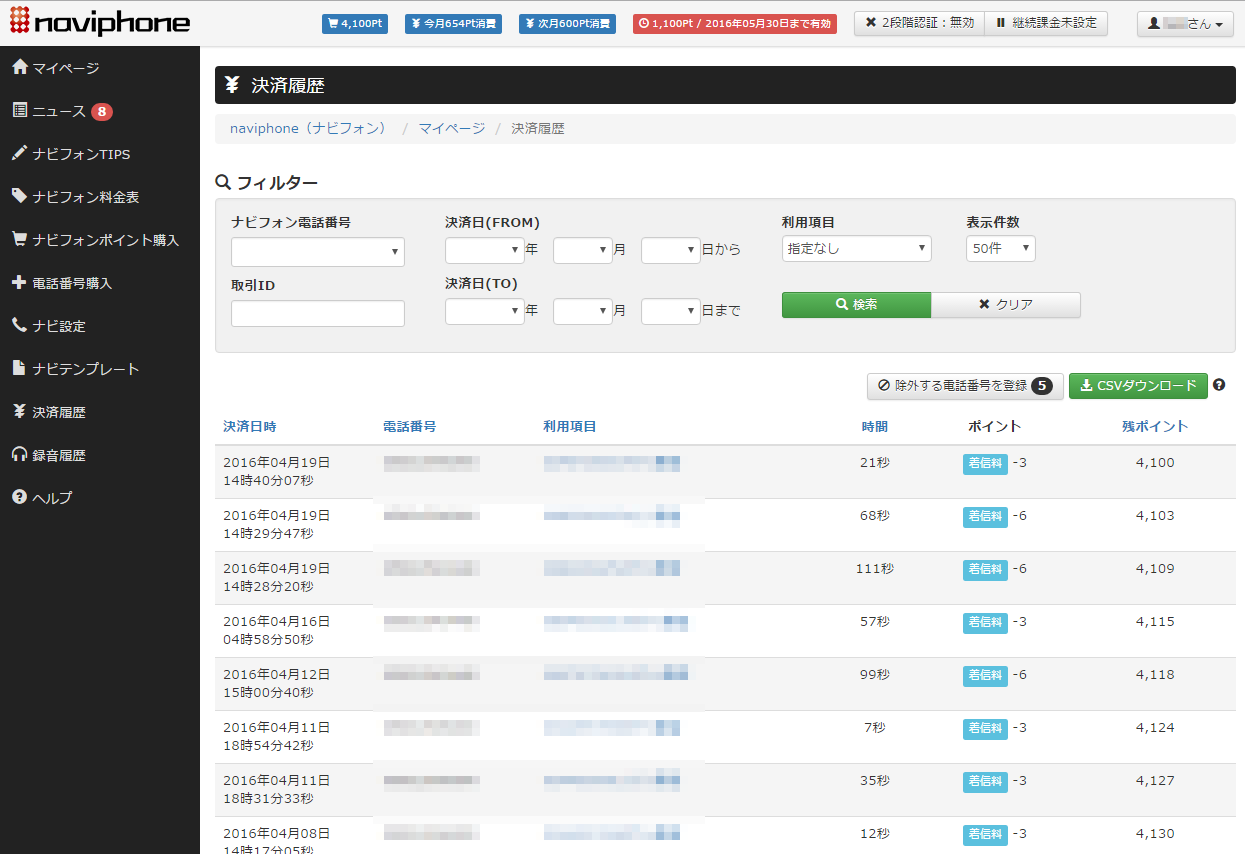Screen dimensions: 1245x854
Task: Click the 着信料 label in the 21秒 row
Action: coord(985,463)
